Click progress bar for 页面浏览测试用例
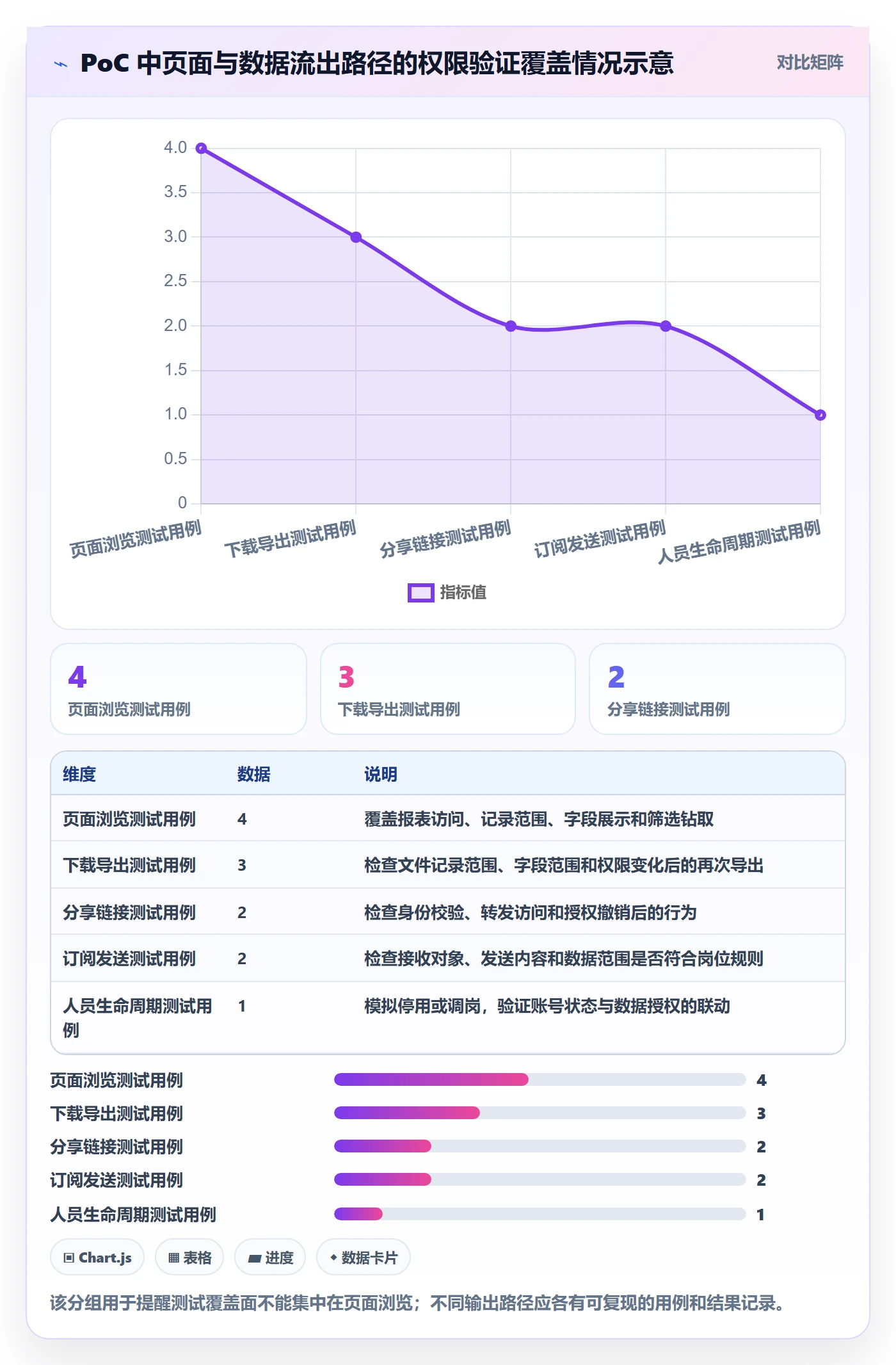This screenshot has height=1365, width=896. point(540,1080)
